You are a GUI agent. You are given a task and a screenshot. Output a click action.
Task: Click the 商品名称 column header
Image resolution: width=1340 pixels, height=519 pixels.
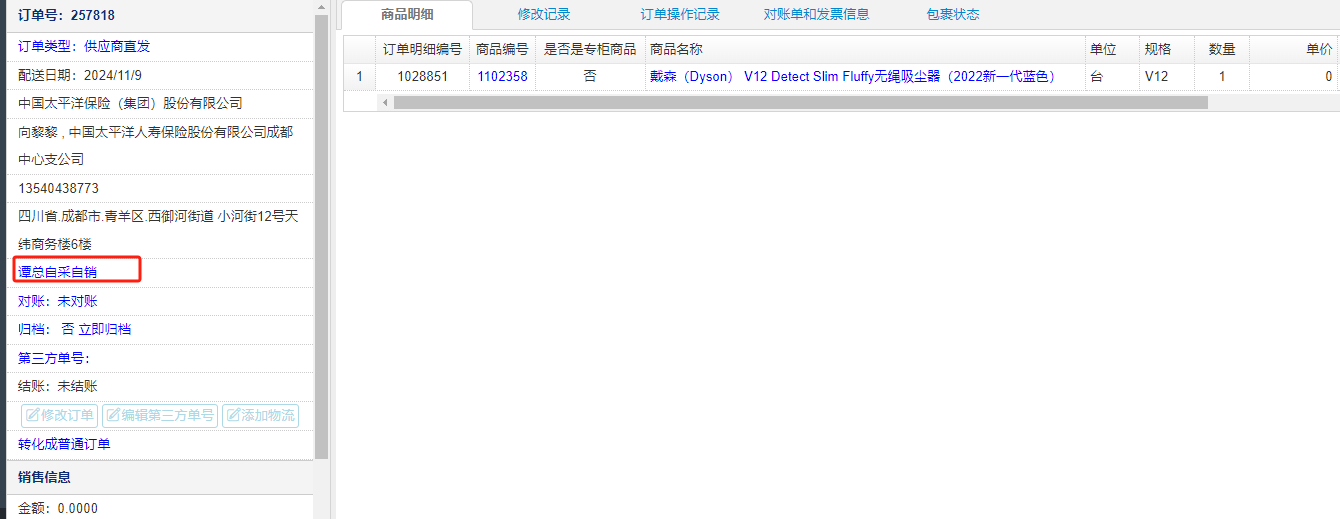865,49
